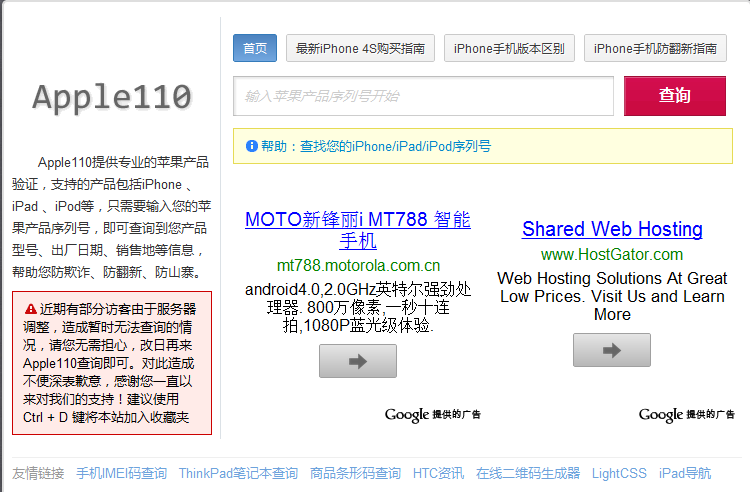Open ThinkPad笔记本查询 footer link
The height and width of the screenshot is (492, 750).
pyautogui.click(x=238, y=473)
